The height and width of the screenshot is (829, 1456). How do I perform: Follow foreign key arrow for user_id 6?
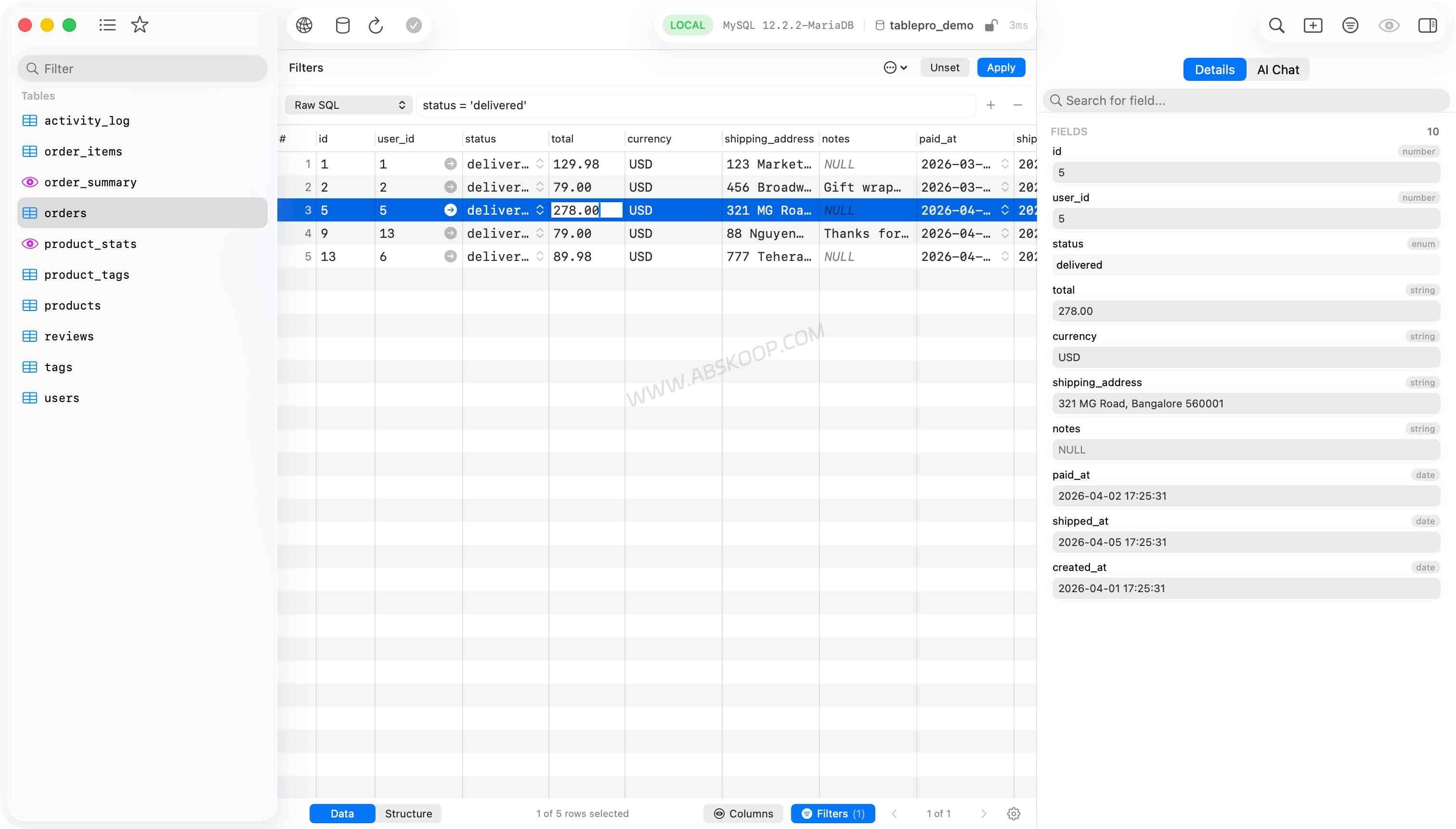tap(450, 256)
